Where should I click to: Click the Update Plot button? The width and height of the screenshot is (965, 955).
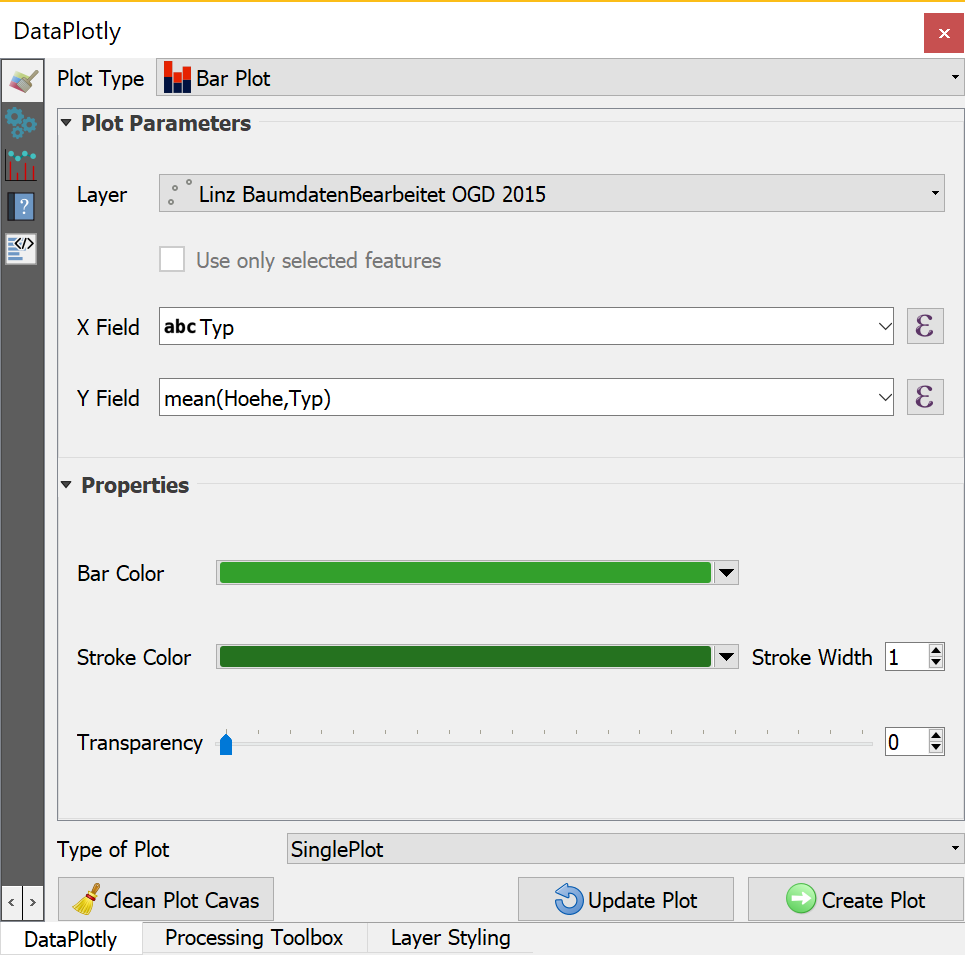[625, 900]
